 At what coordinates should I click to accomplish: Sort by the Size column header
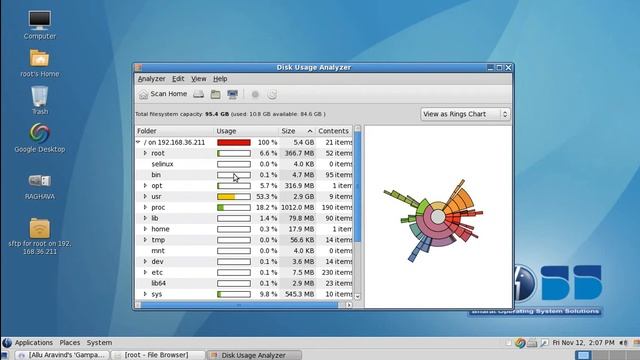click(297, 131)
